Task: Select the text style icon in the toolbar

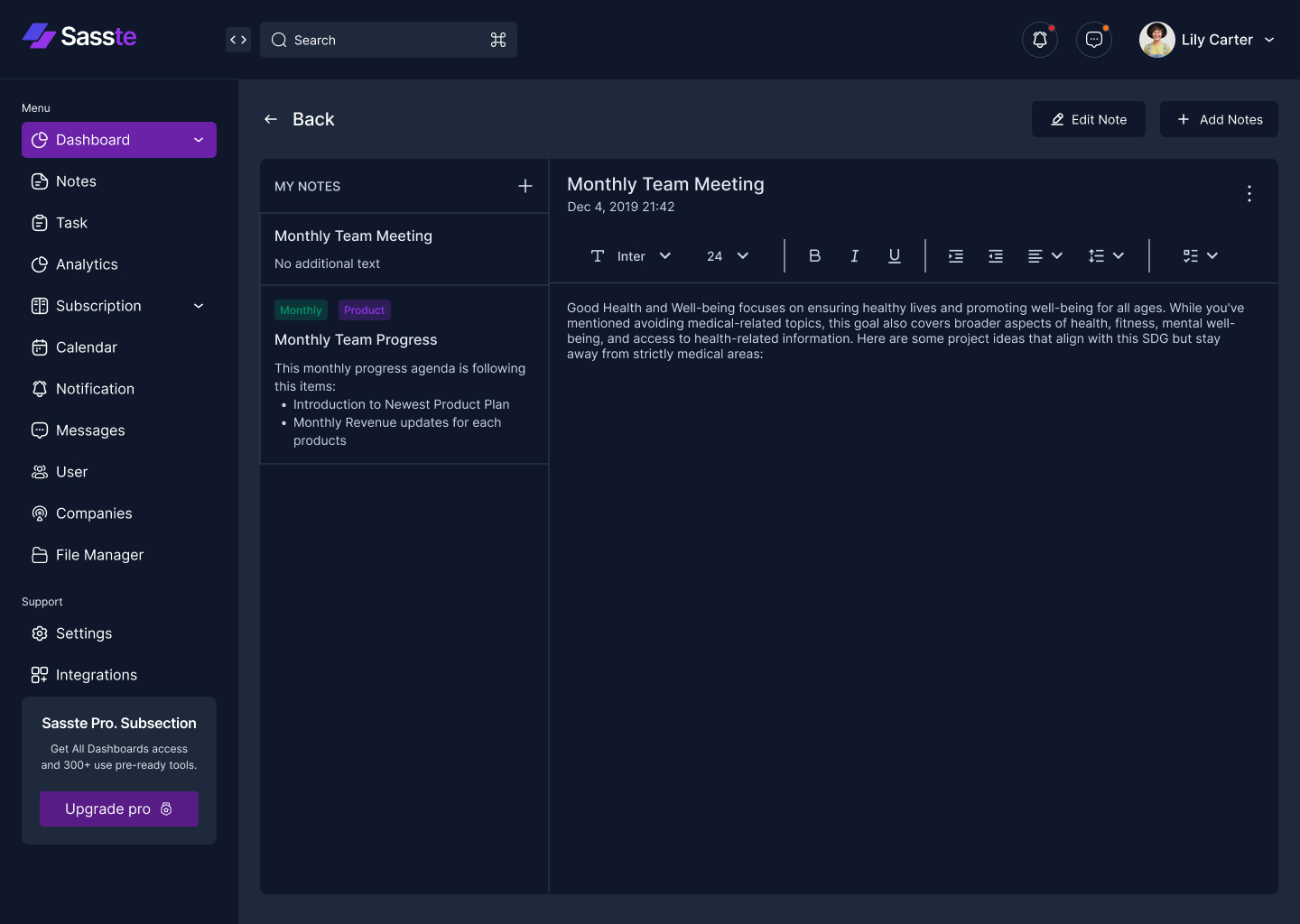Action: (x=598, y=255)
